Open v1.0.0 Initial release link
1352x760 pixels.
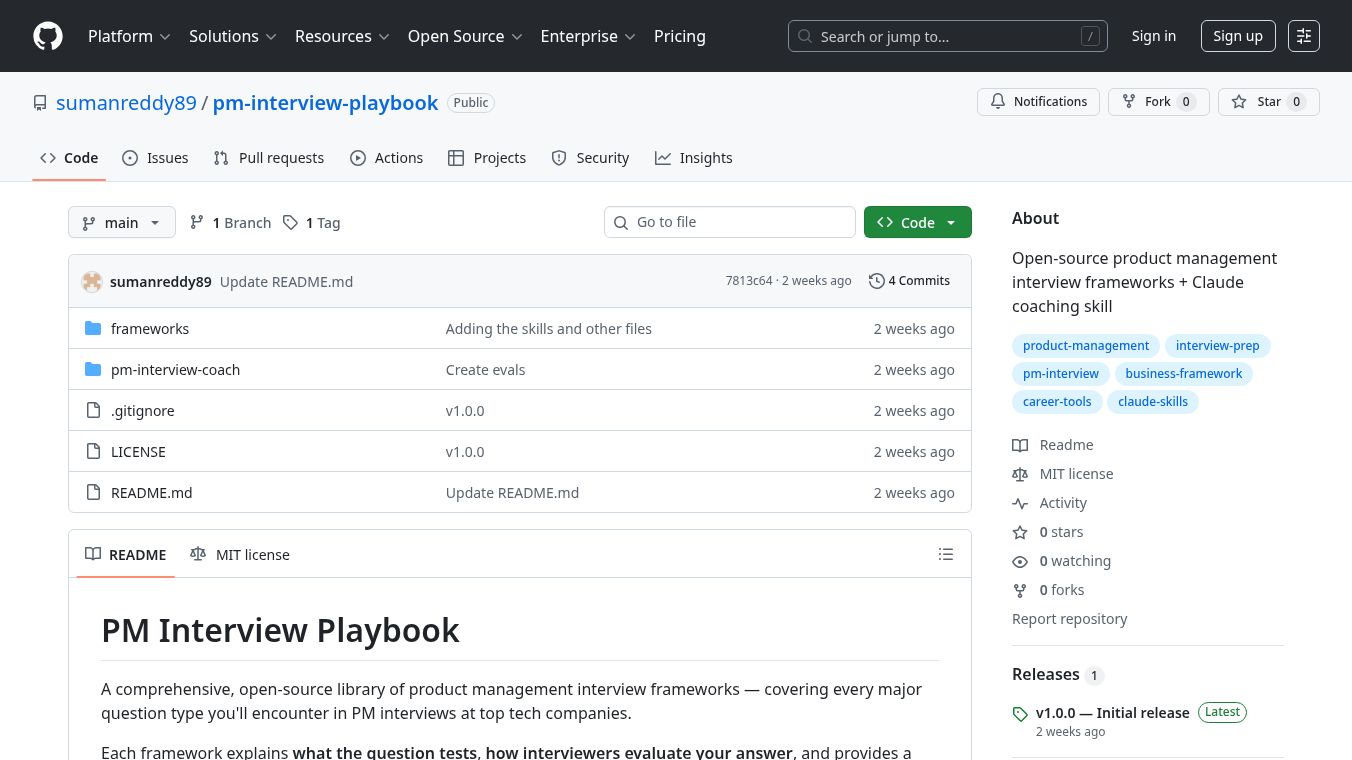point(1112,713)
